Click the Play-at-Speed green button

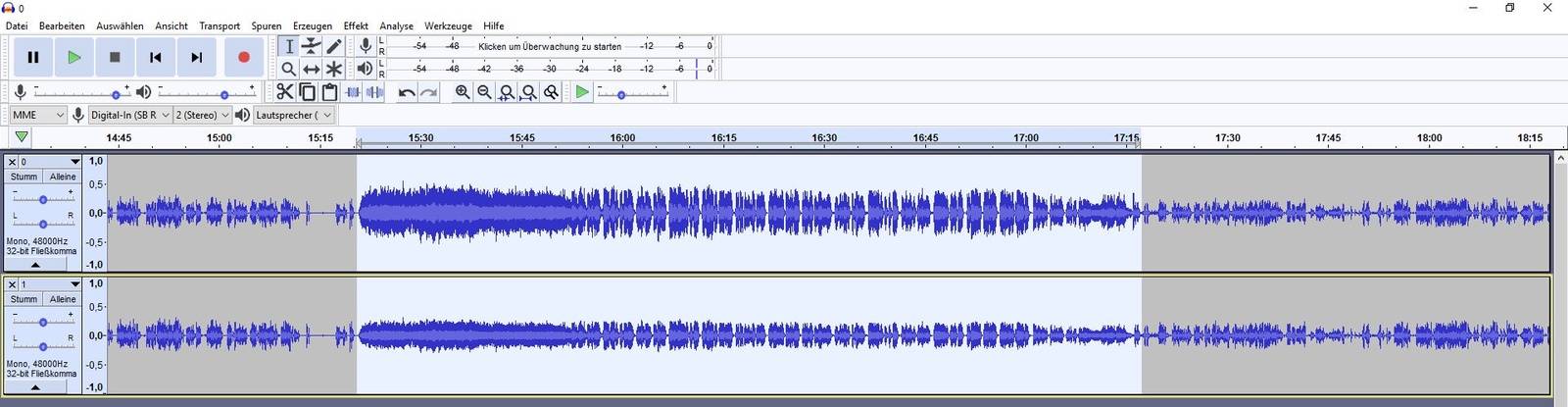tap(582, 92)
